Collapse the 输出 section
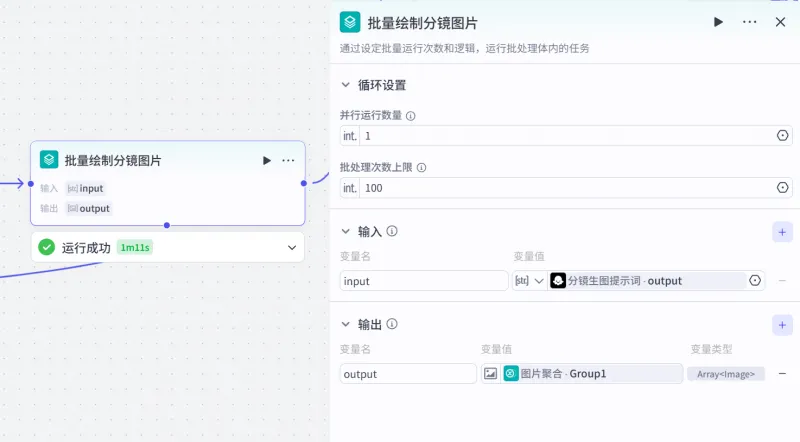 pyautogui.click(x=345, y=324)
